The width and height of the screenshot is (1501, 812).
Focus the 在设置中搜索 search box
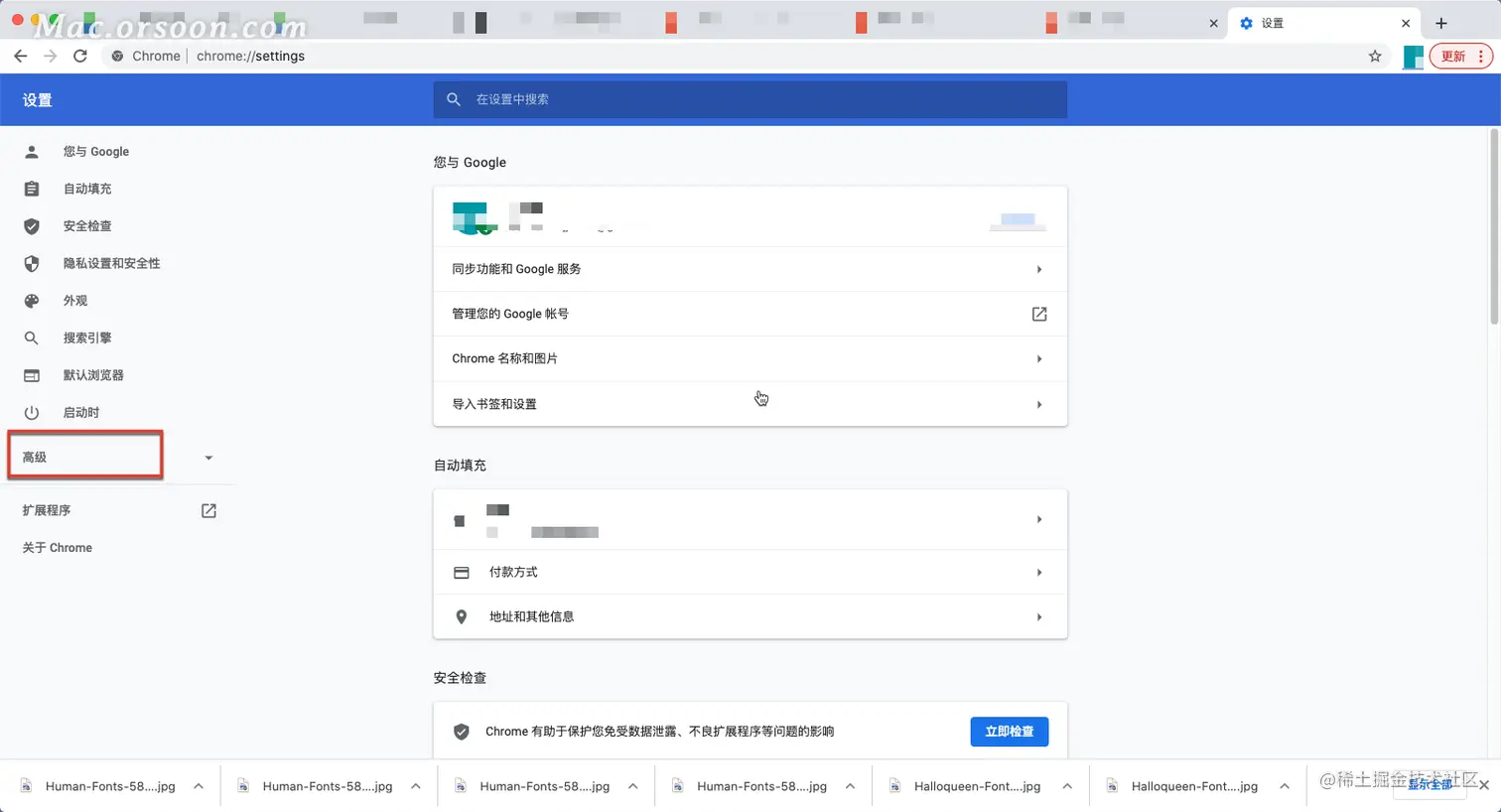coord(750,99)
